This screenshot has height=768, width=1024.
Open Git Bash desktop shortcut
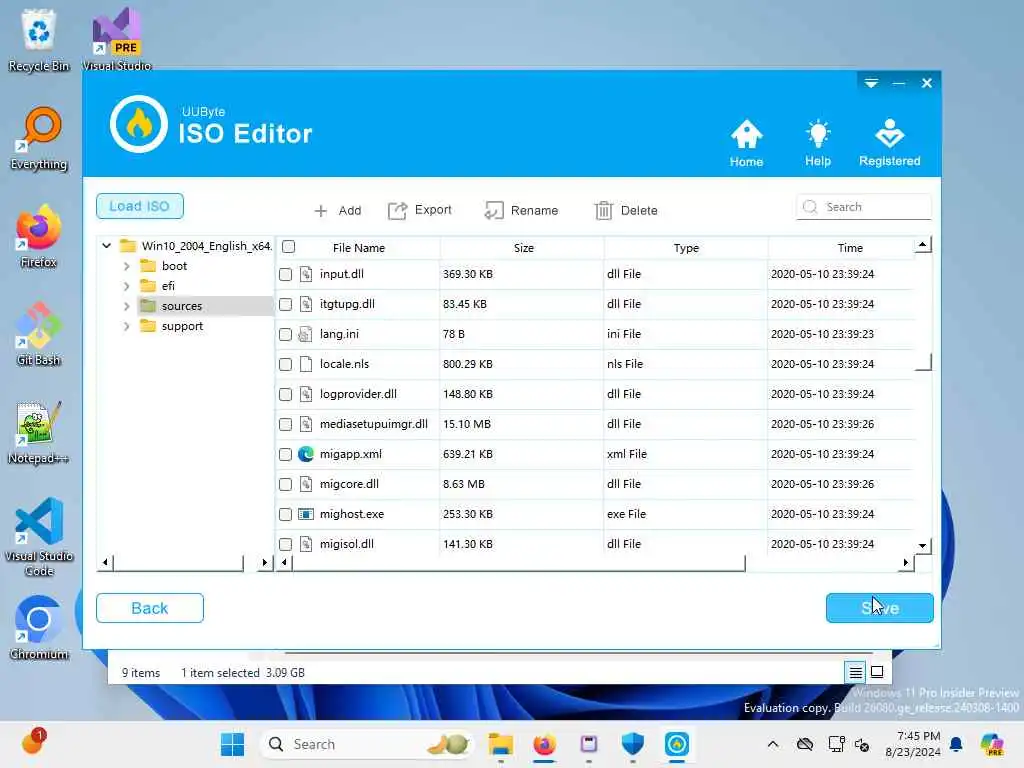pos(39,334)
